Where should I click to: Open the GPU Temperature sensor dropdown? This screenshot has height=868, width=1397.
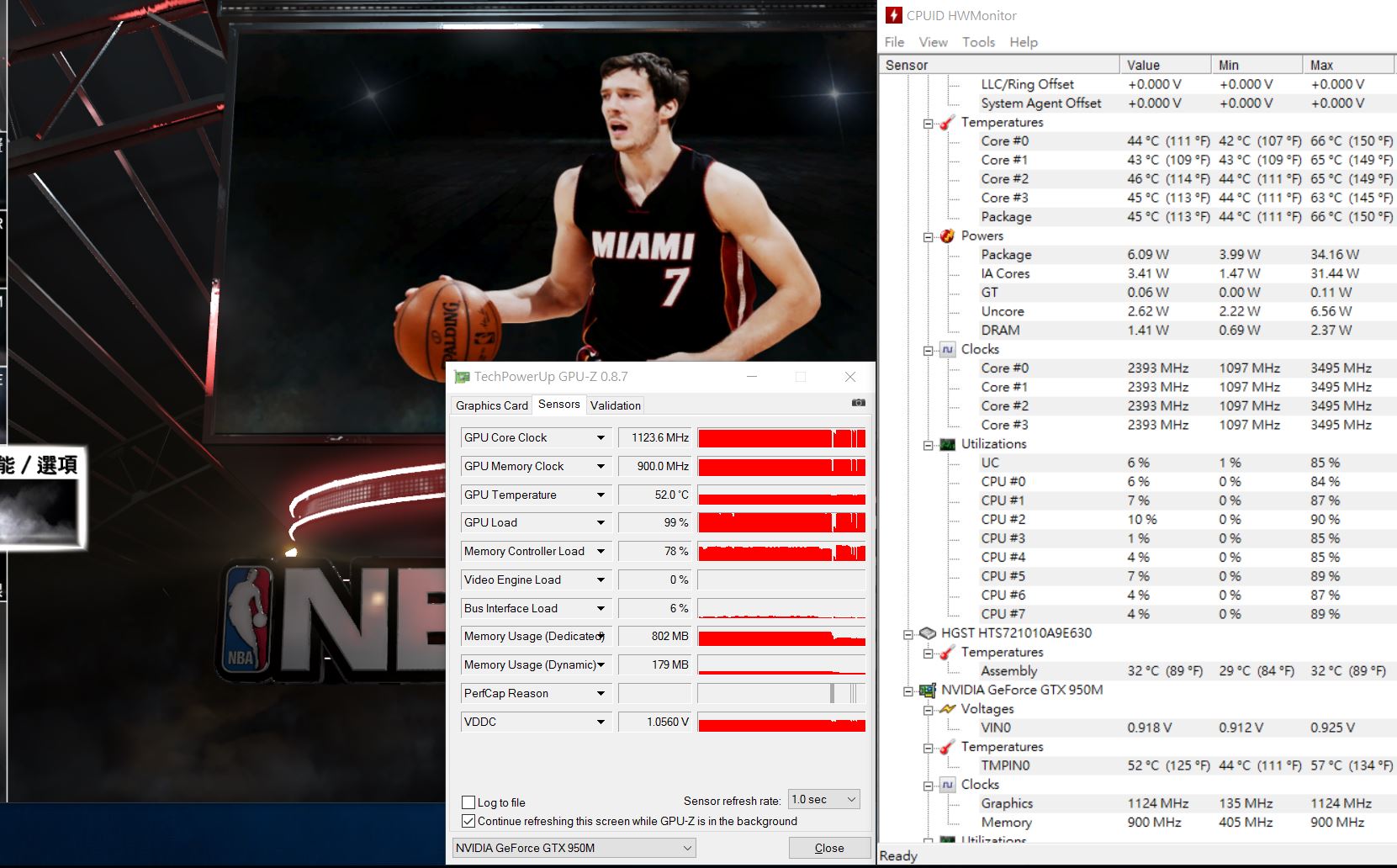tap(601, 495)
